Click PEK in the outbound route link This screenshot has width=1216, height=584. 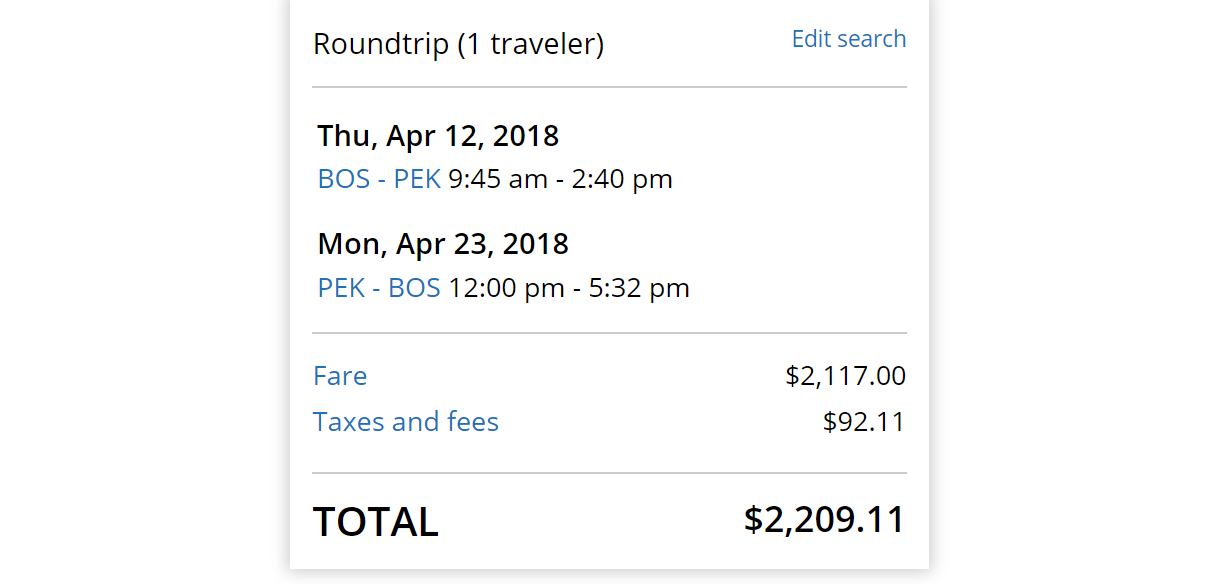pyautogui.click(x=417, y=179)
